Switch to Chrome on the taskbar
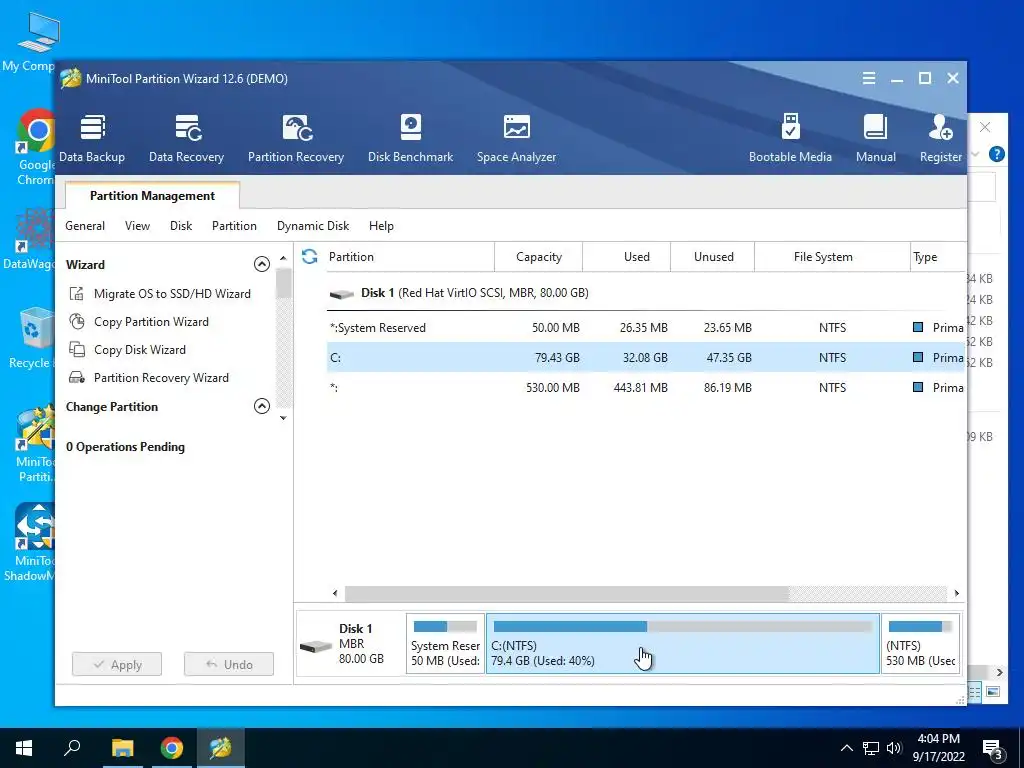This screenshot has height=768, width=1024. click(x=172, y=748)
